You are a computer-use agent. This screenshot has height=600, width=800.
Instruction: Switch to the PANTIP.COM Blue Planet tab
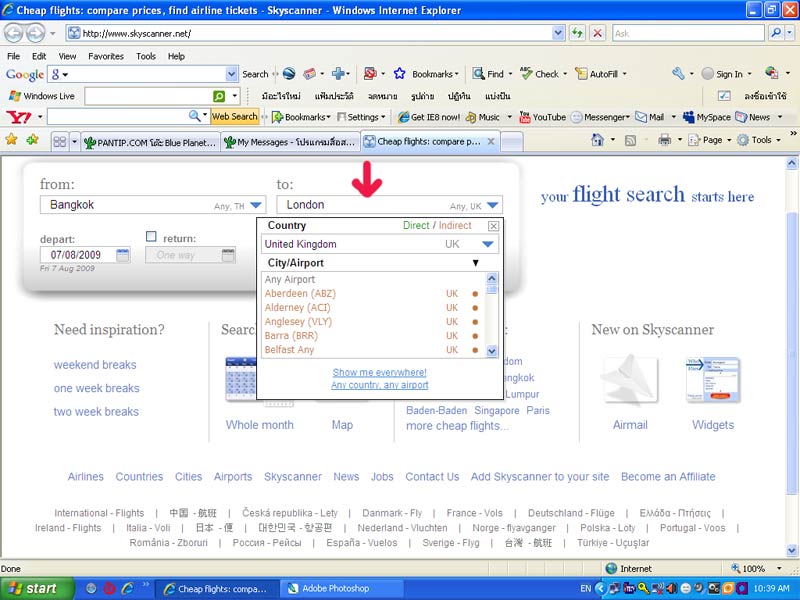click(x=151, y=142)
